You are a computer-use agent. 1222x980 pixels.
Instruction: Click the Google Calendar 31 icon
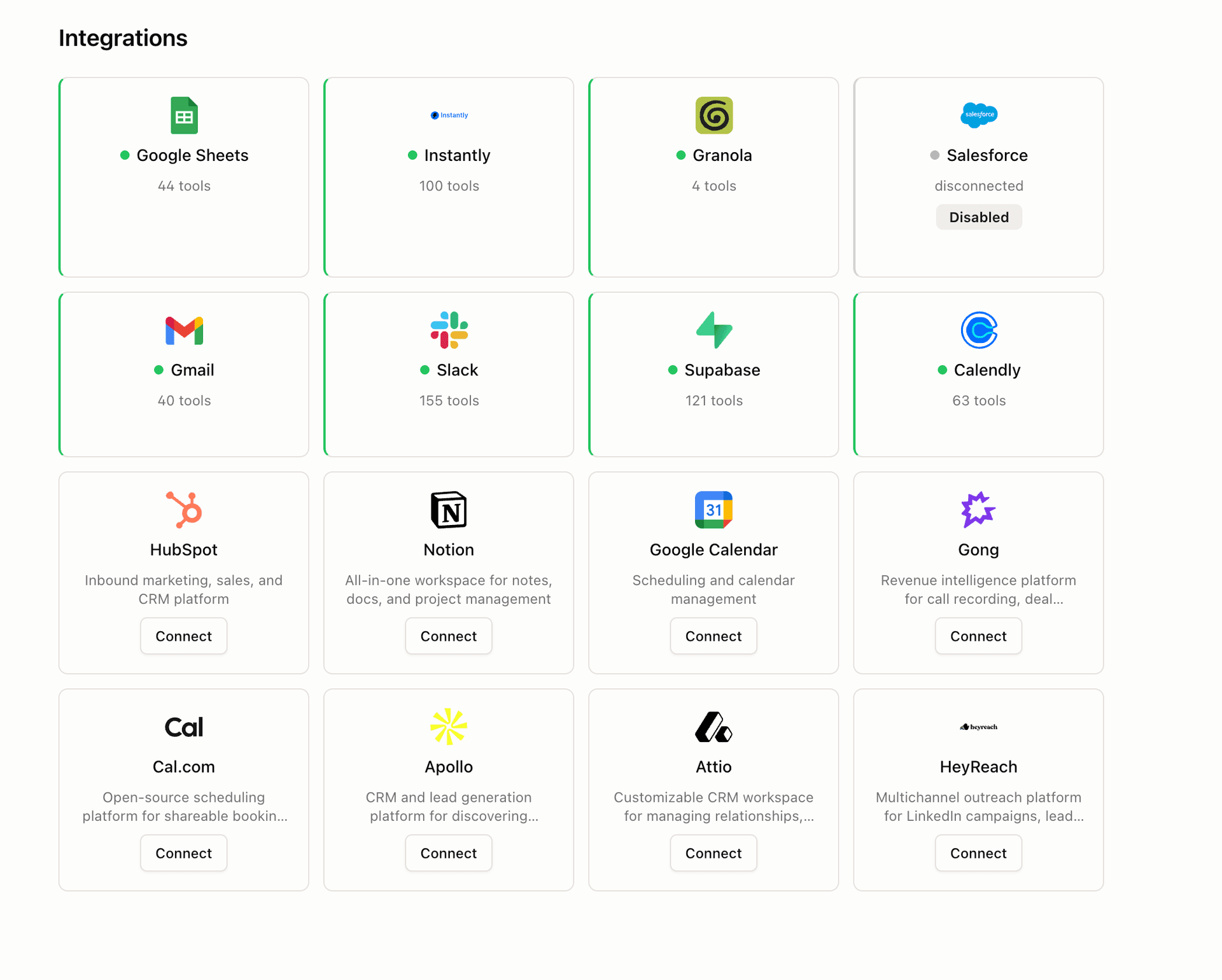click(713, 510)
